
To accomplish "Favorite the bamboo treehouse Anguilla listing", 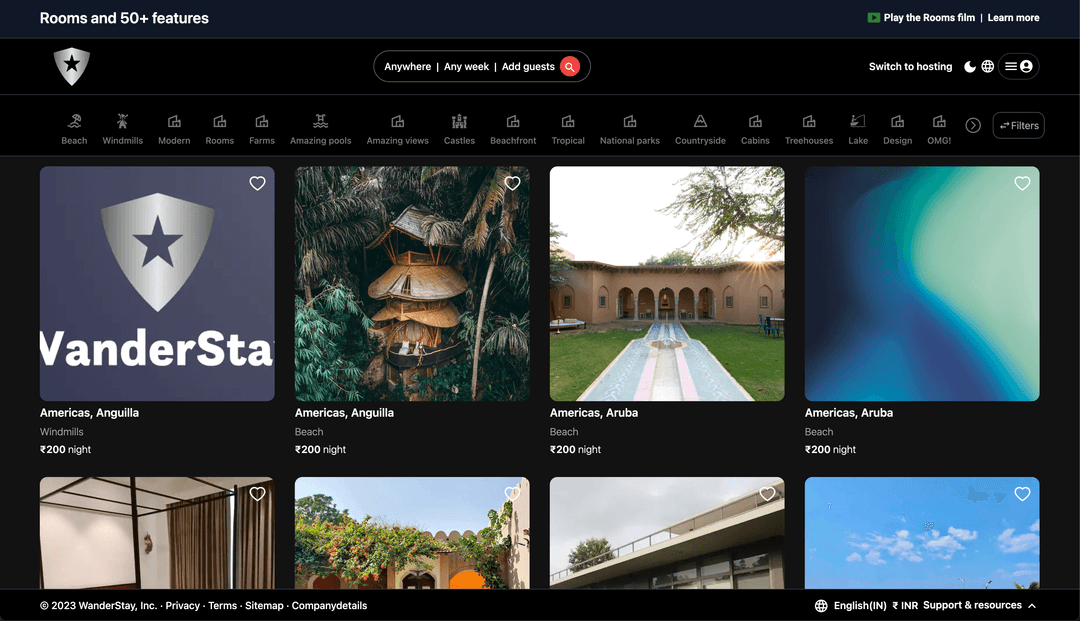I will tap(512, 183).
